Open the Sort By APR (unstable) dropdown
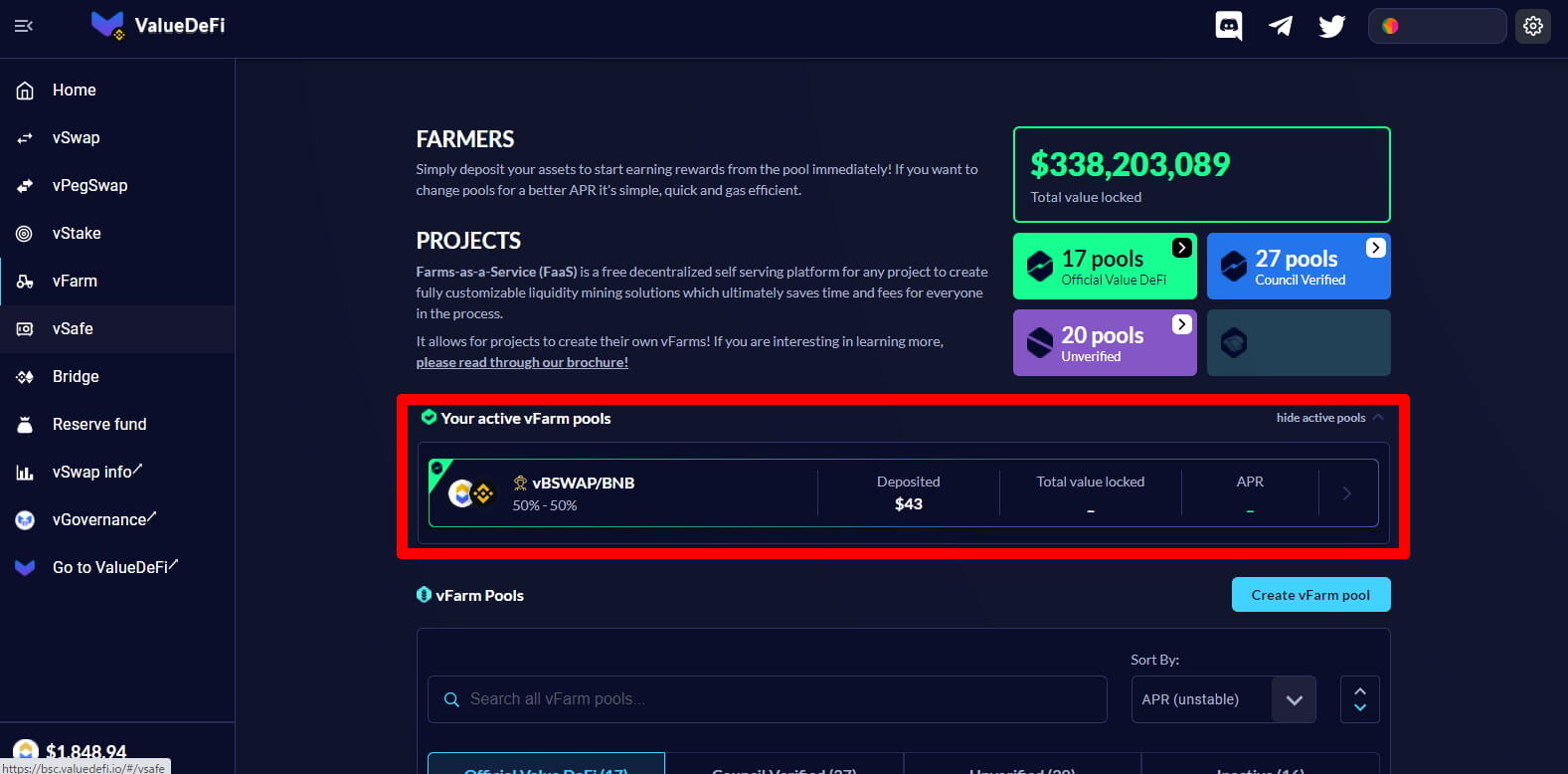 coord(1224,699)
